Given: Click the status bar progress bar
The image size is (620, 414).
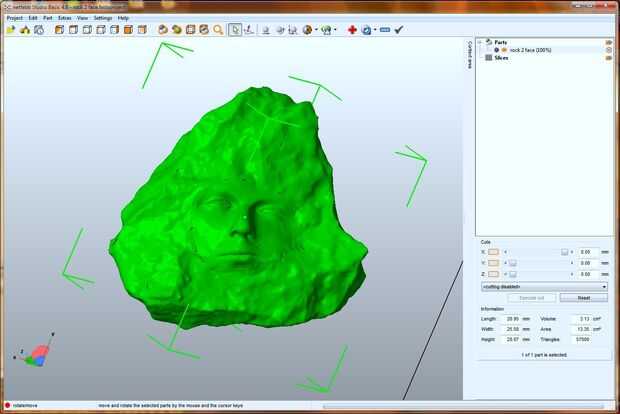Looking at the screenshot, I should click(x=463, y=406).
